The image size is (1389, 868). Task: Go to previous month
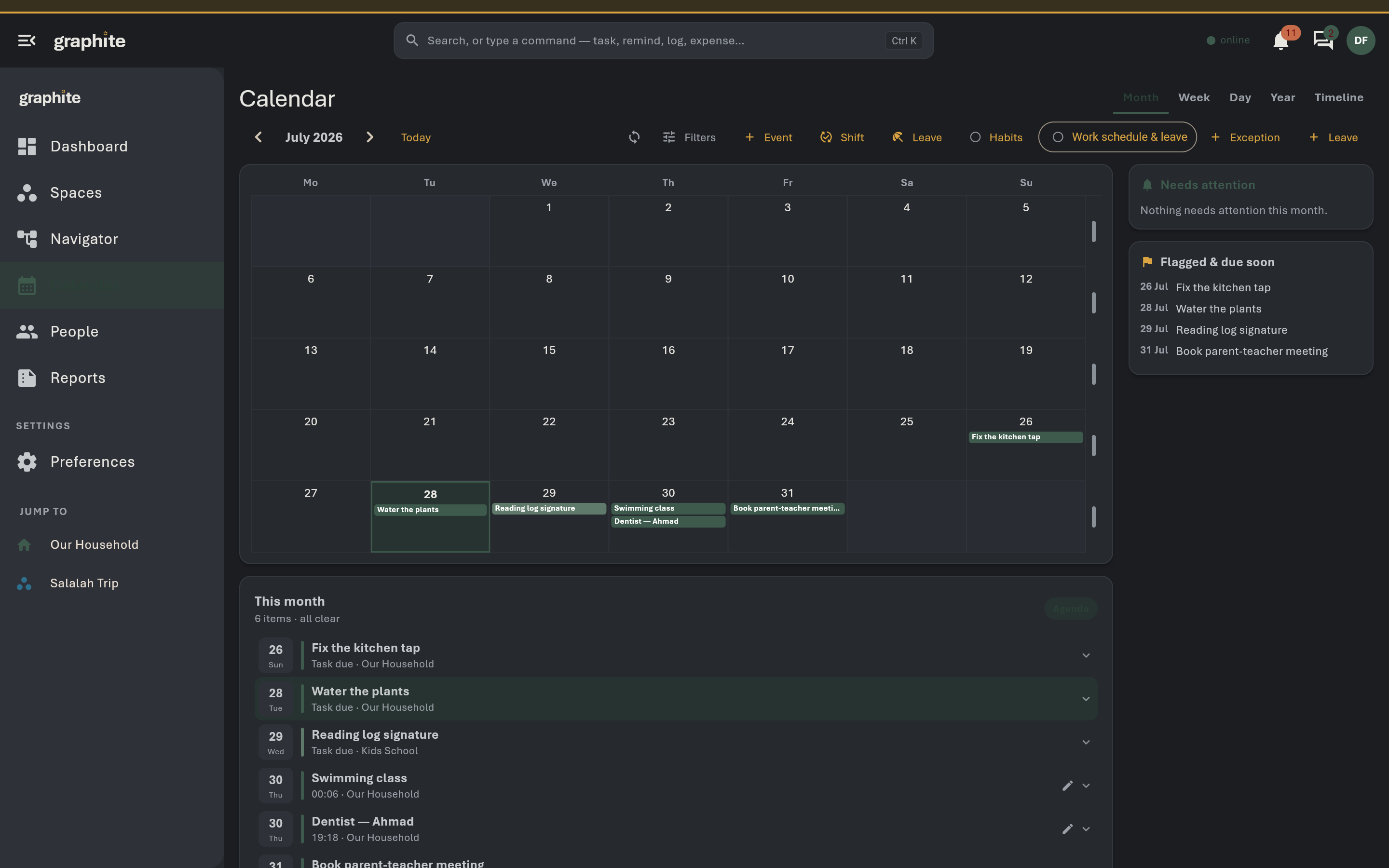259,137
